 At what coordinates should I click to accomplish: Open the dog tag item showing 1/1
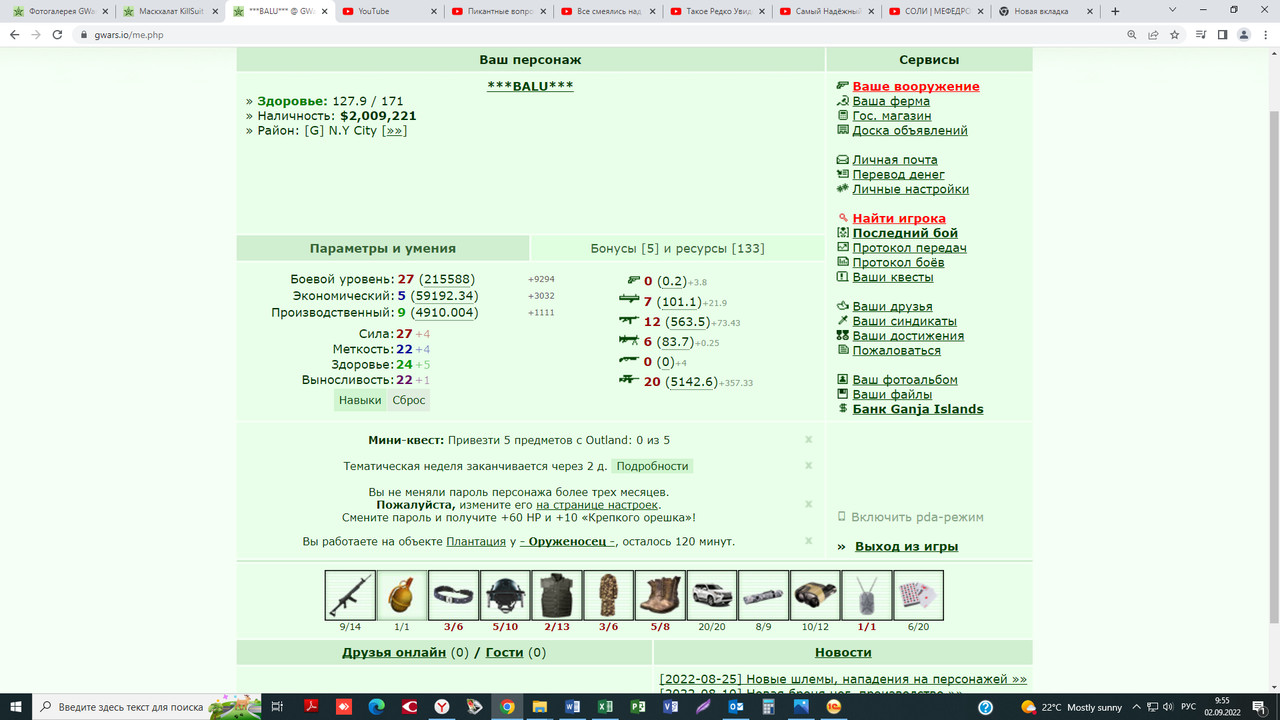tap(866, 595)
